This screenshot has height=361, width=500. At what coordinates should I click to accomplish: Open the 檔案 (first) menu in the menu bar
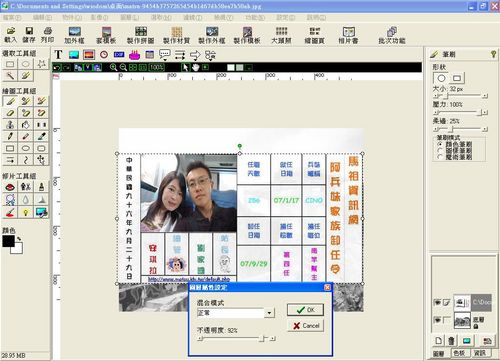(12, 17)
